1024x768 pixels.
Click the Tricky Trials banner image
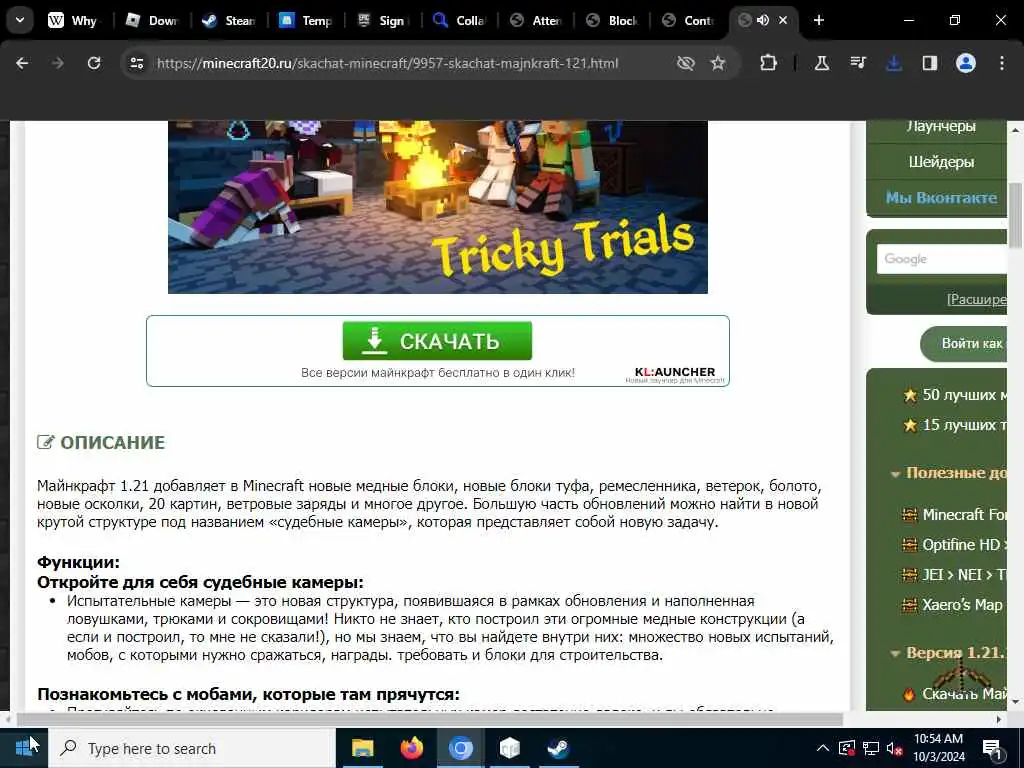pos(438,207)
